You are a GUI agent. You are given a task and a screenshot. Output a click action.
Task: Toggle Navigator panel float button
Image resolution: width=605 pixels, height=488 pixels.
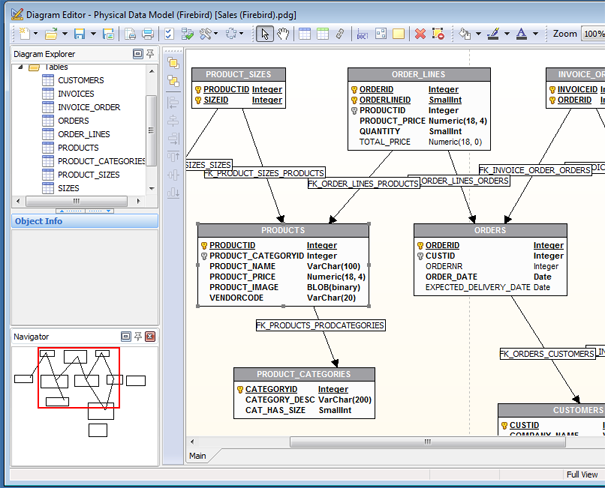point(124,337)
